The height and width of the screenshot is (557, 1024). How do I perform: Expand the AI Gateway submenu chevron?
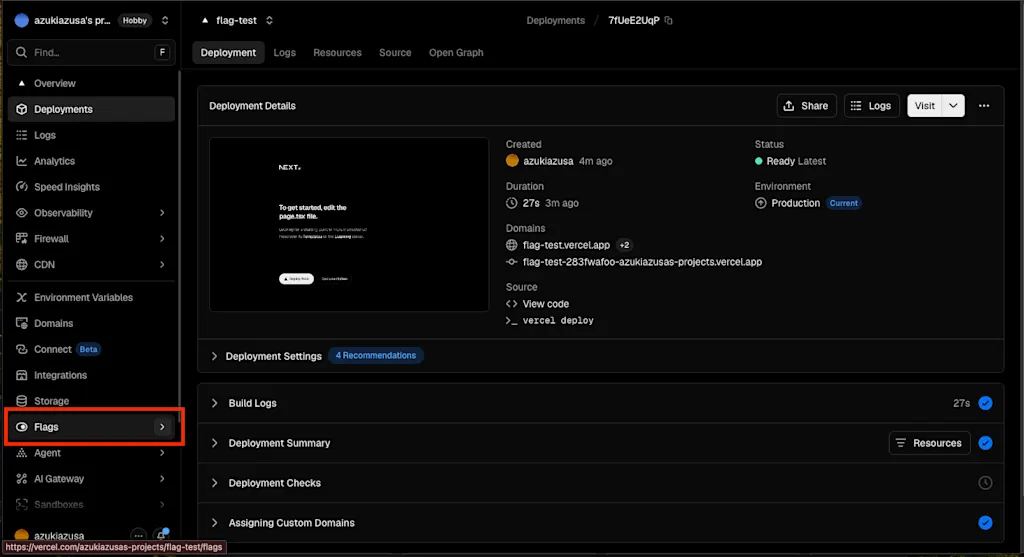coord(162,479)
